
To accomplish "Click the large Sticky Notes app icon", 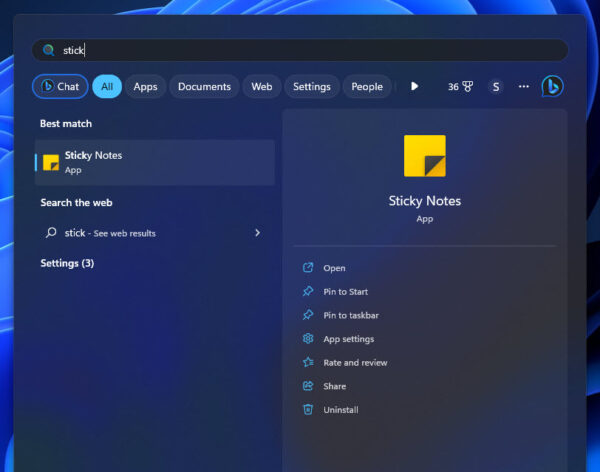I will [424, 156].
